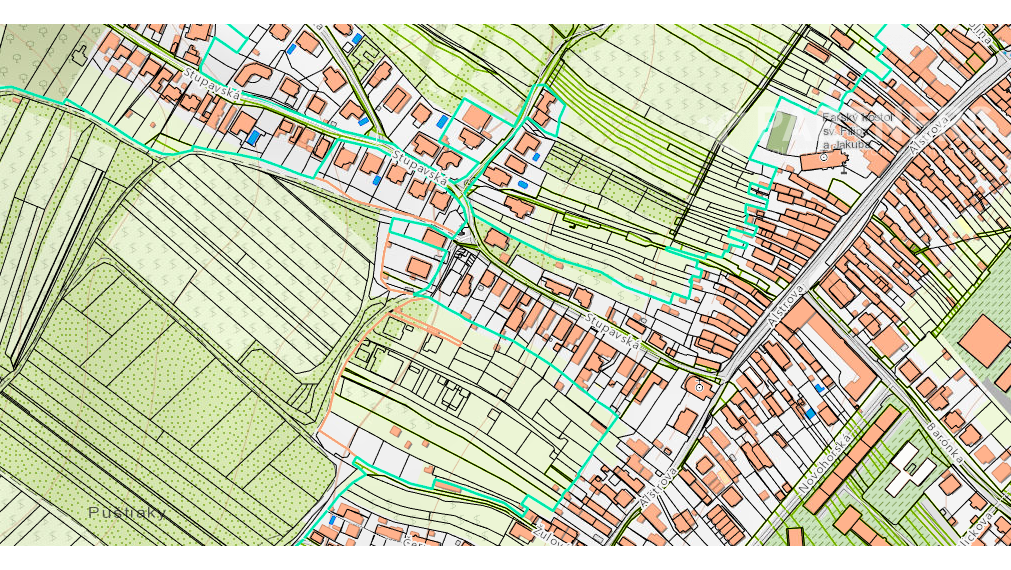
Task: Click Stupavská label nearest the Alstrova junction
Action: [613, 331]
